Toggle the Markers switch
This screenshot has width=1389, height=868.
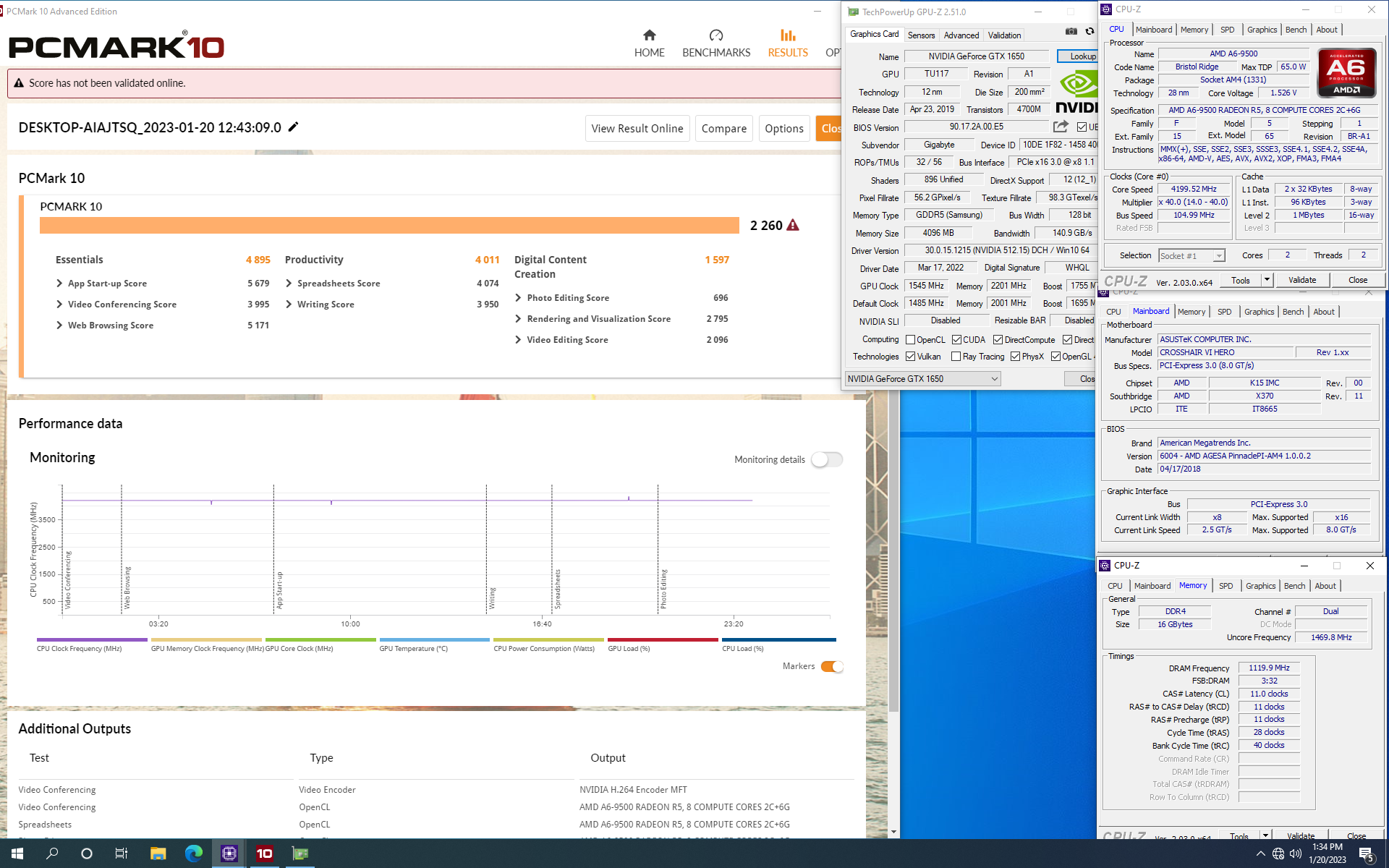click(832, 666)
